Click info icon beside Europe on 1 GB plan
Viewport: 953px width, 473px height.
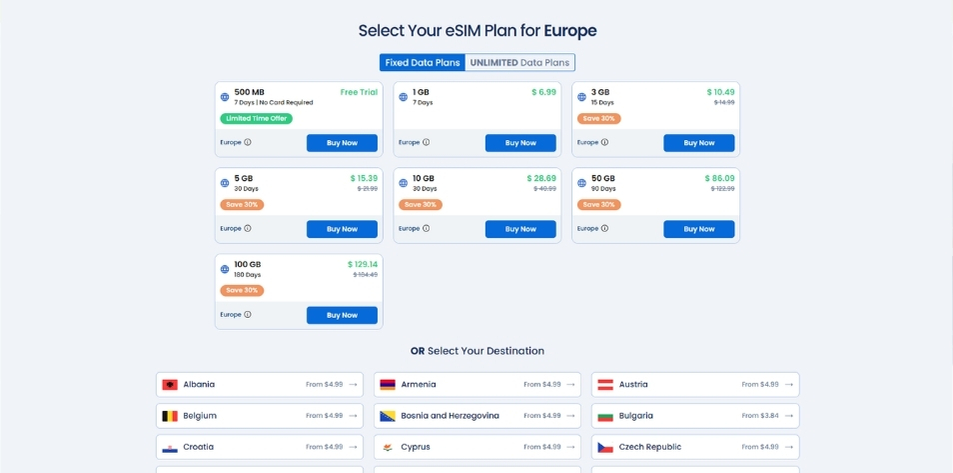click(x=426, y=143)
